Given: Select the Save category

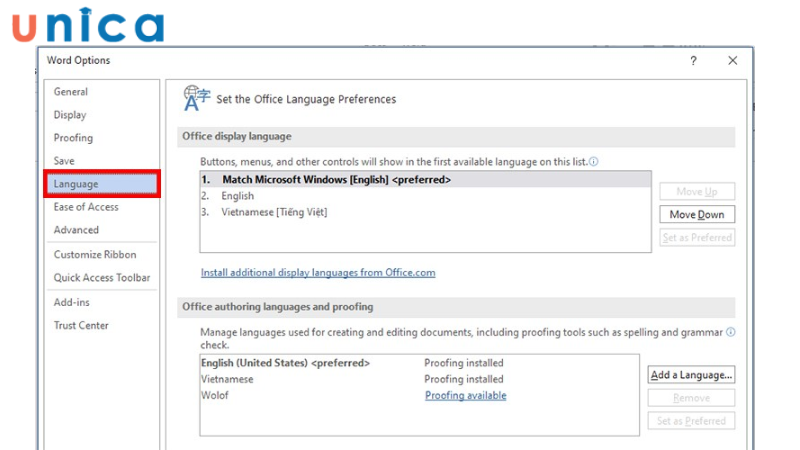Looking at the screenshot, I should (64, 161).
